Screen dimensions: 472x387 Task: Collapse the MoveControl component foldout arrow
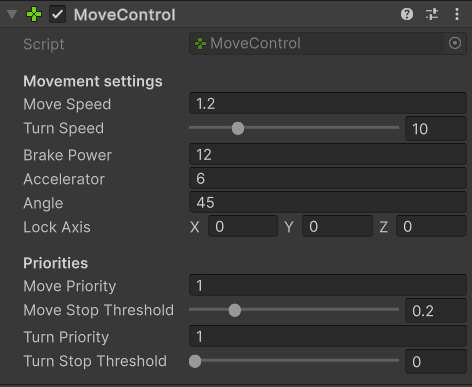click(12, 14)
